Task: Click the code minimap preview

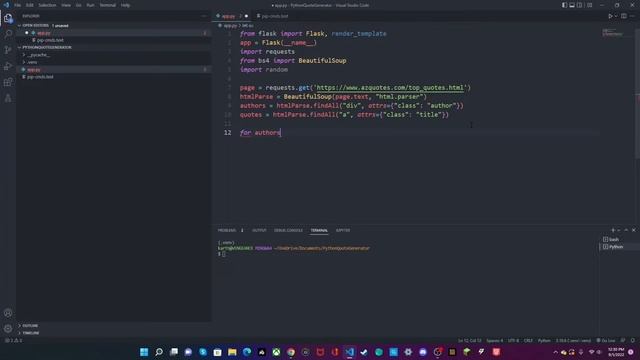Action: click(612, 33)
